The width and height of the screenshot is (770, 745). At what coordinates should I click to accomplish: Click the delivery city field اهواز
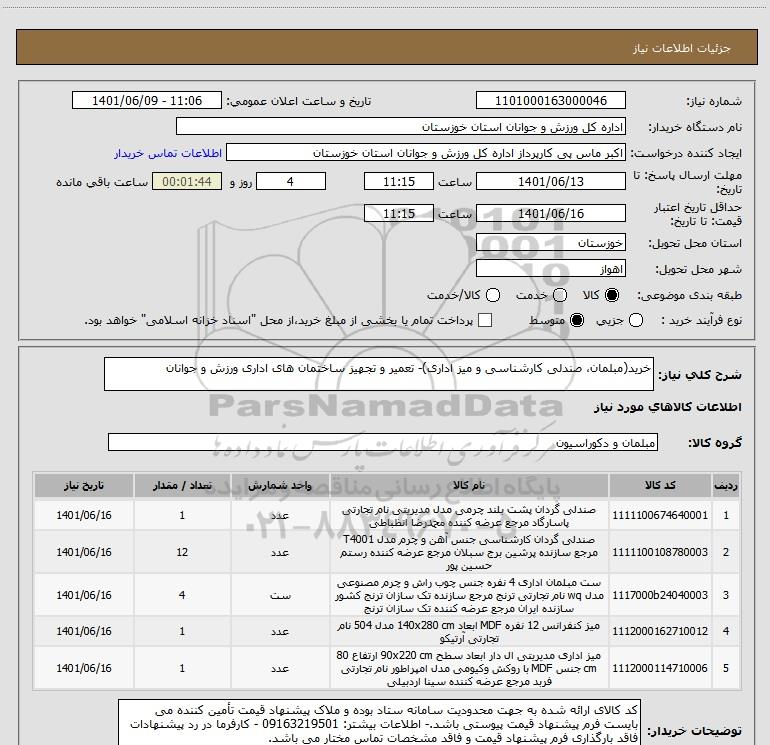(x=550, y=268)
